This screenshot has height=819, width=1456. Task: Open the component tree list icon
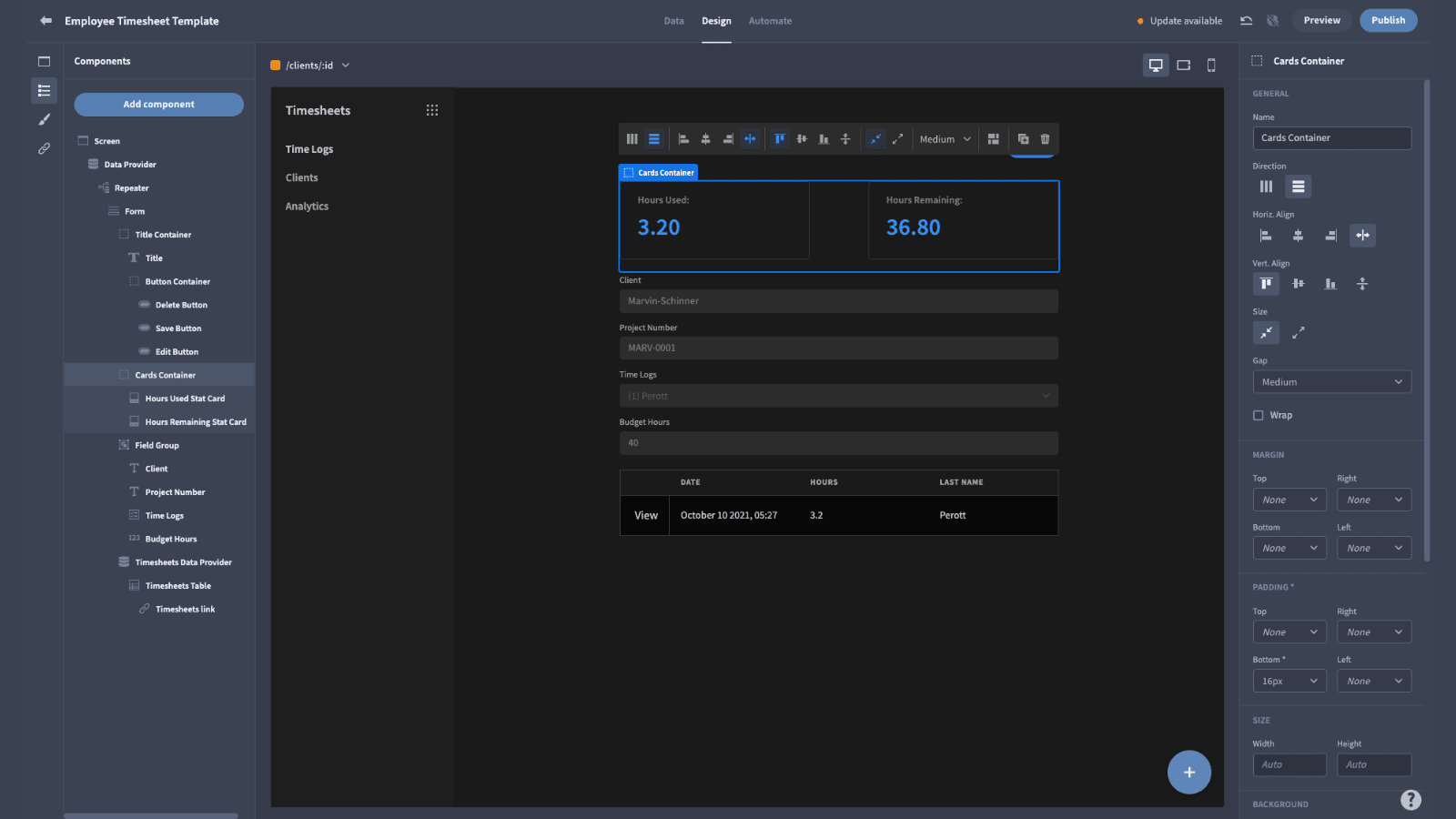coord(44,90)
